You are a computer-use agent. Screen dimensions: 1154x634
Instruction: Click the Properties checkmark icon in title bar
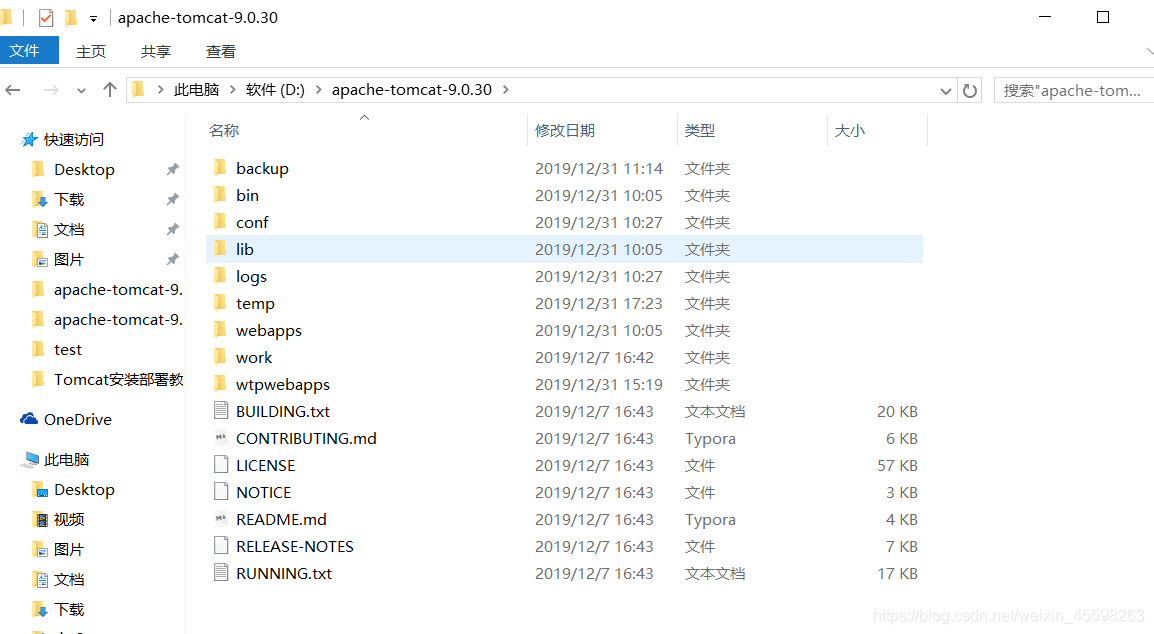click(x=46, y=18)
